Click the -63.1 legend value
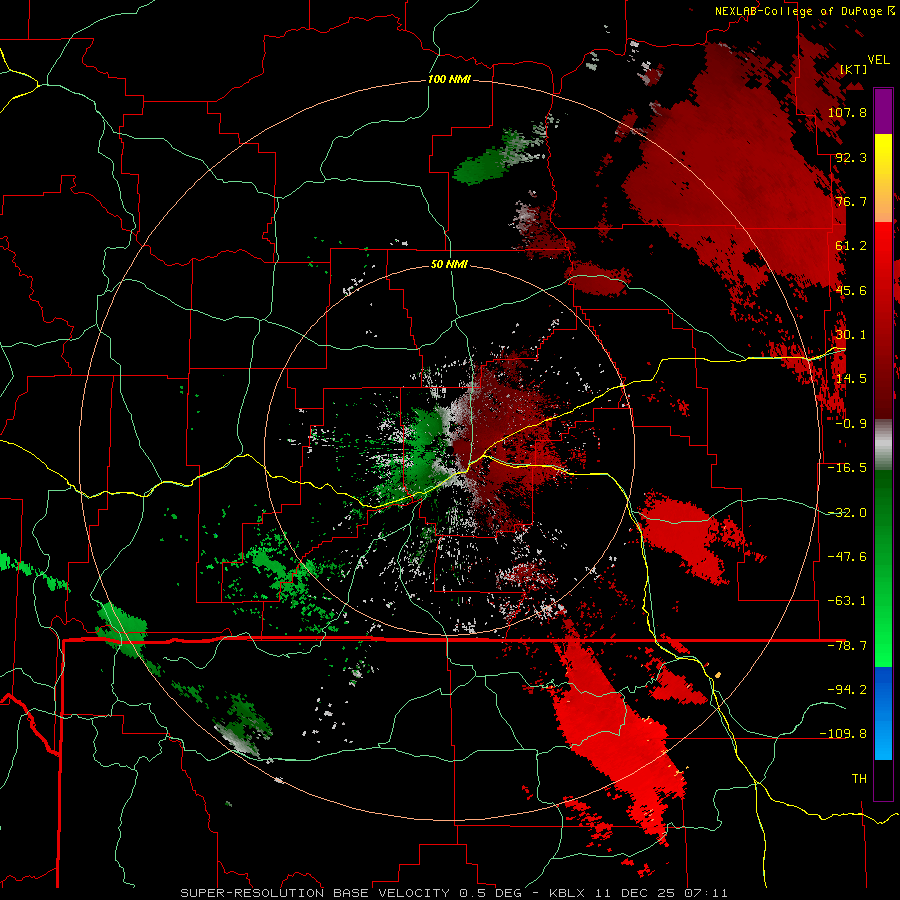The width and height of the screenshot is (900, 900). 847,601
